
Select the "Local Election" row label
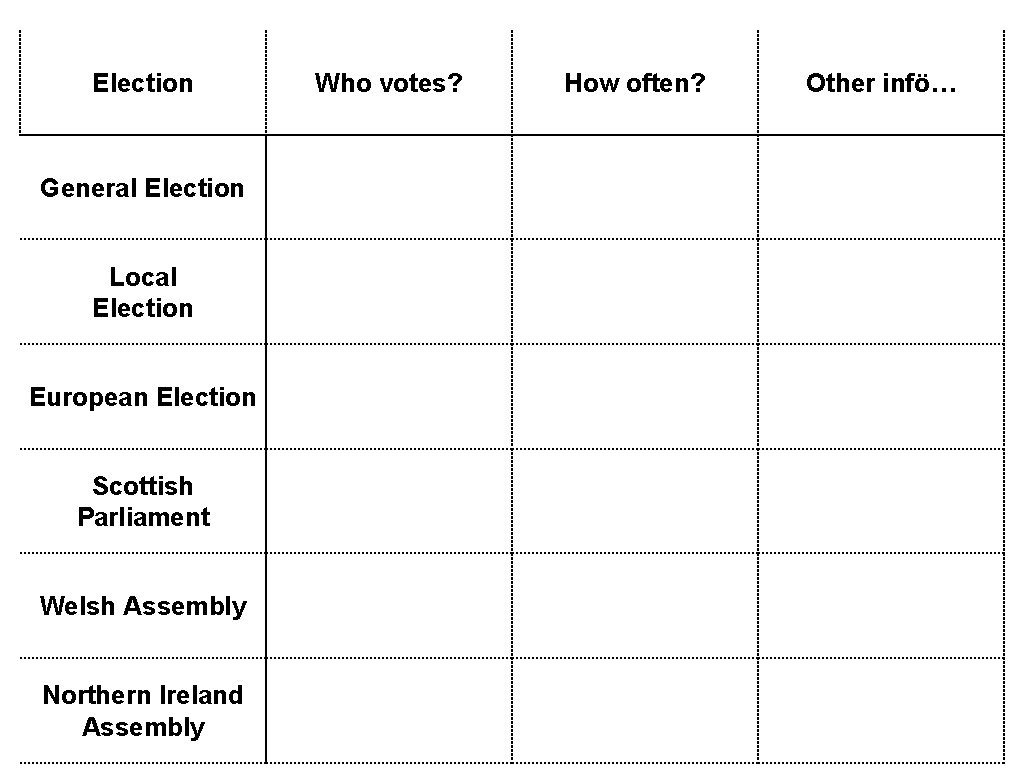(143, 292)
